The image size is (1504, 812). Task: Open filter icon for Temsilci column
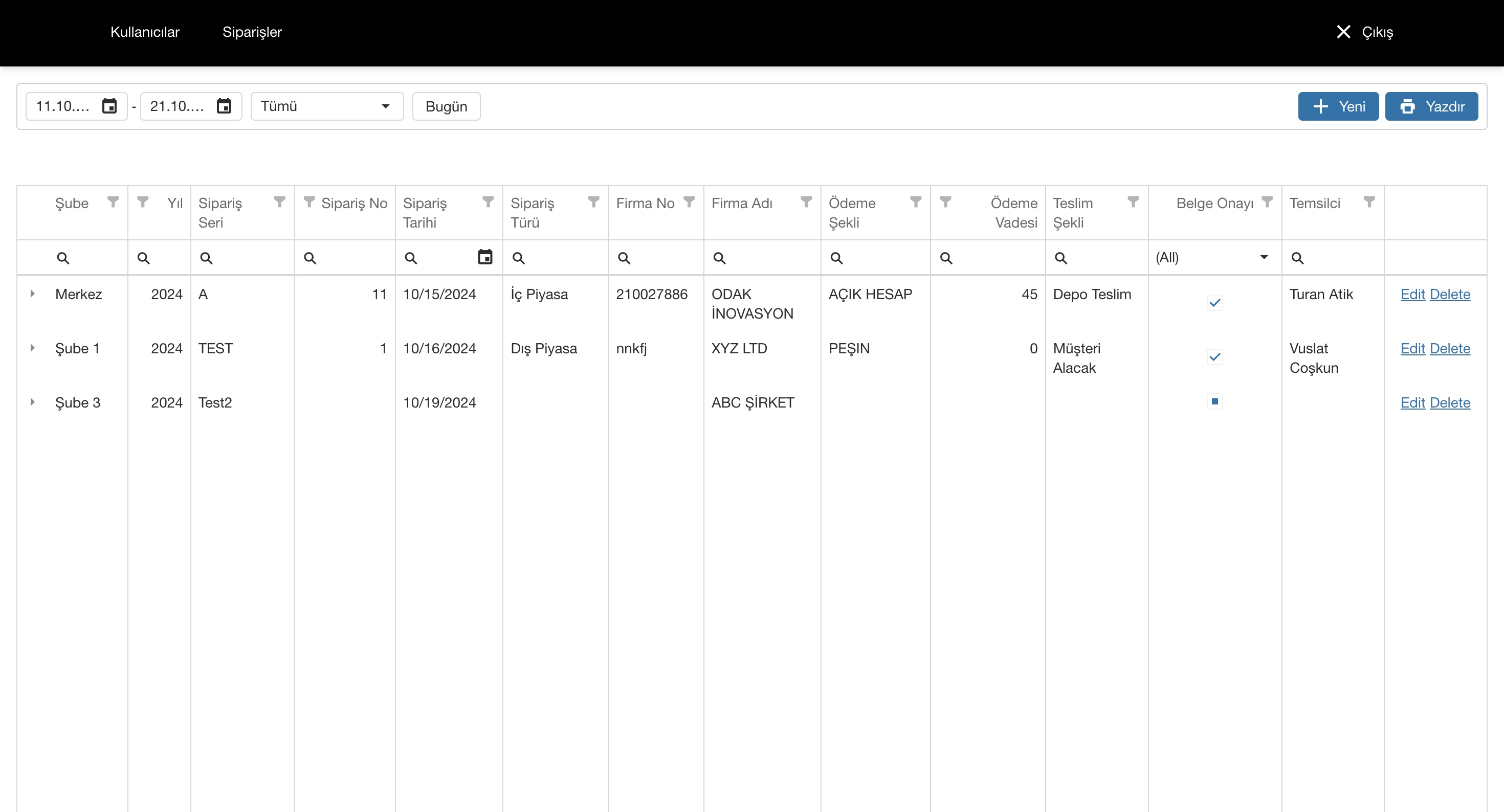(1369, 202)
